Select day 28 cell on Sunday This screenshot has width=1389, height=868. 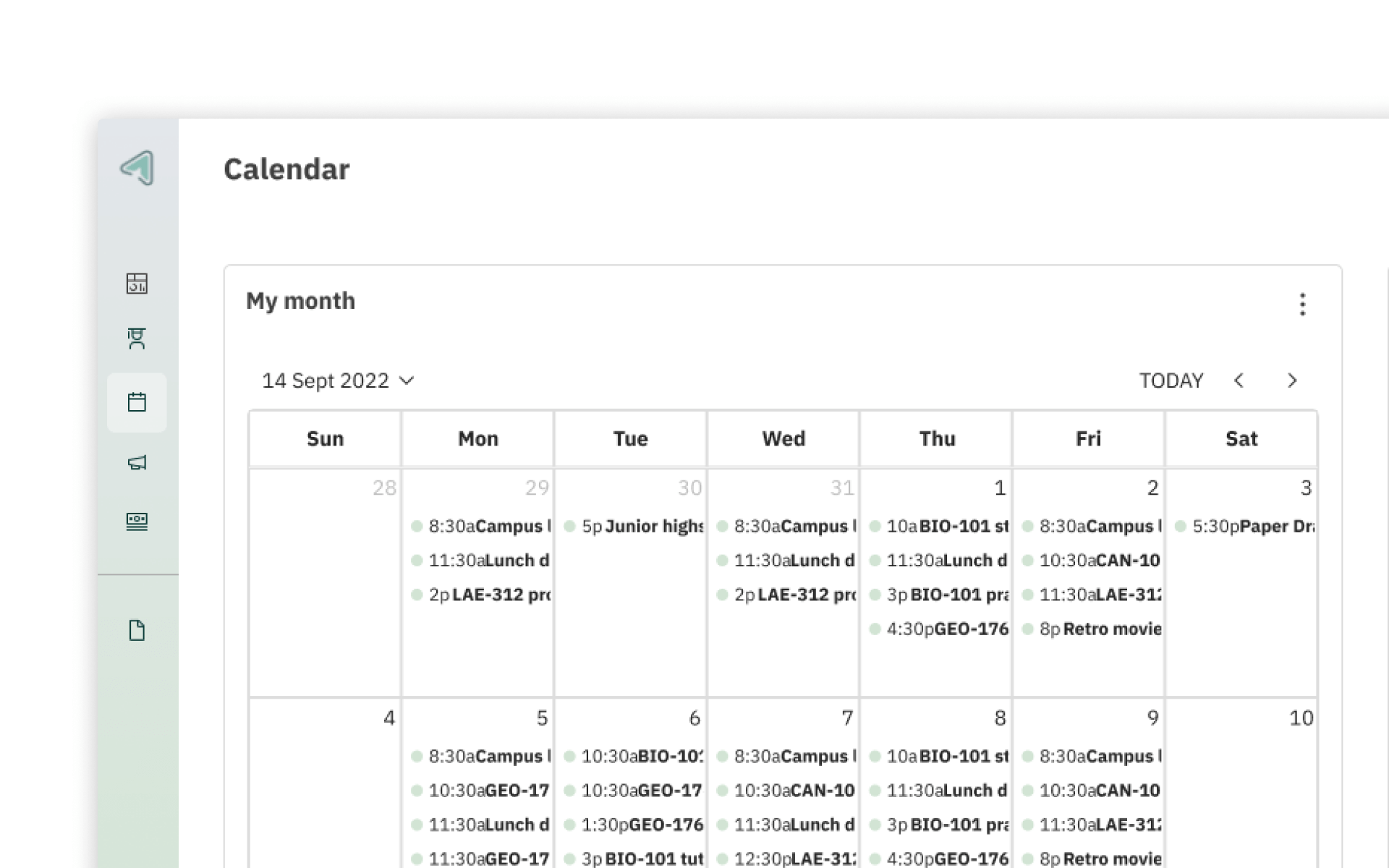tap(325, 582)
